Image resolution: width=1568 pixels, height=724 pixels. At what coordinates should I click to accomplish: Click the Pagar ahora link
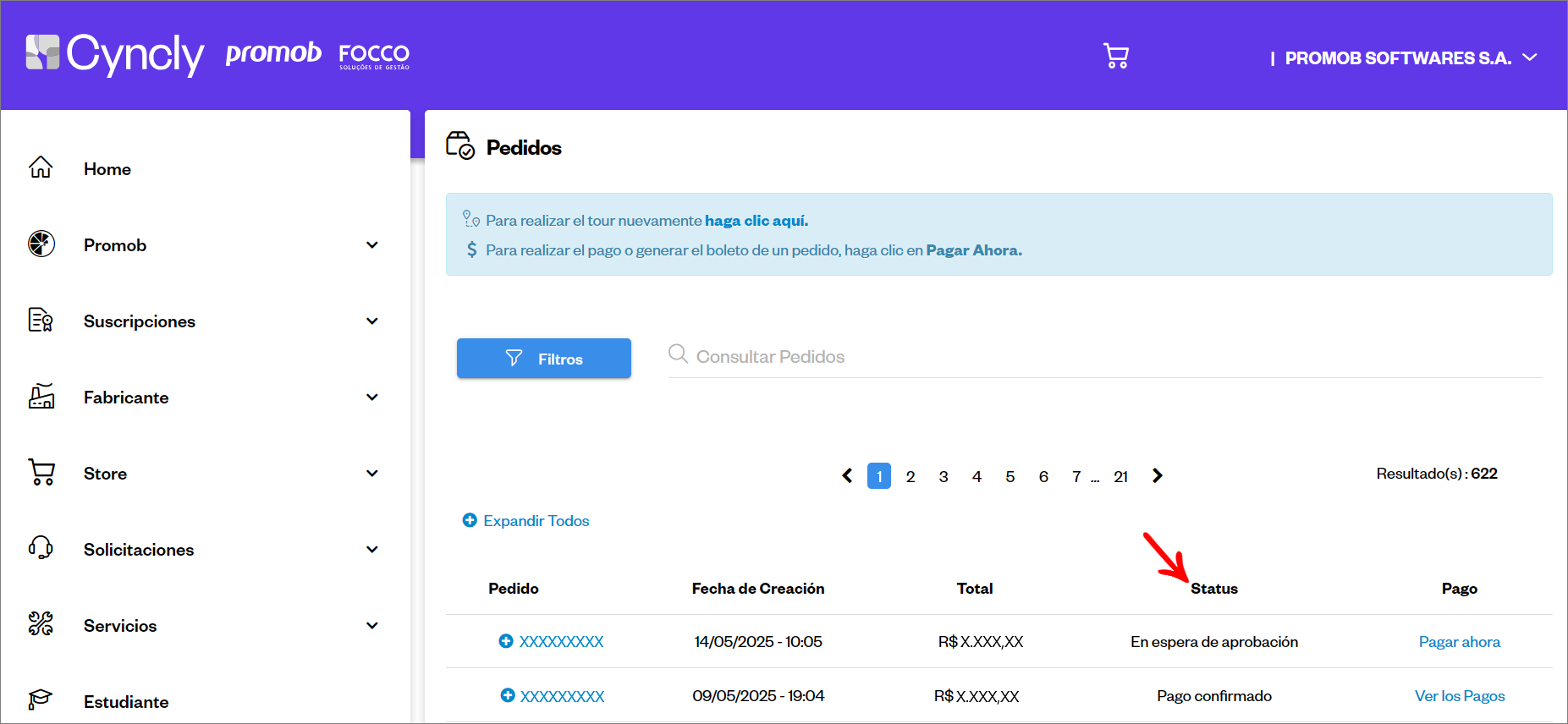tap(1459, 642)
